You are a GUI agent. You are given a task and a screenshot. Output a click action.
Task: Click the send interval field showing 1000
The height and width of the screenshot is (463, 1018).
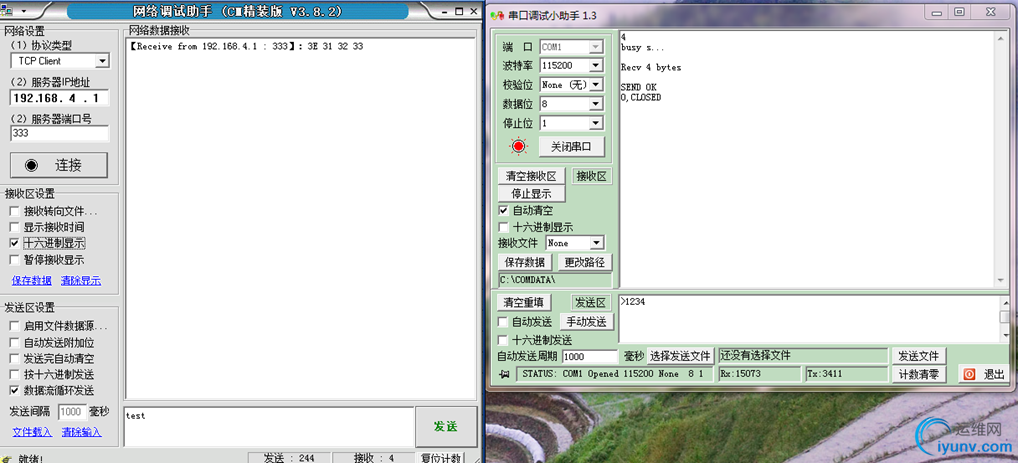pyautogui.click(x=71, y=412)
